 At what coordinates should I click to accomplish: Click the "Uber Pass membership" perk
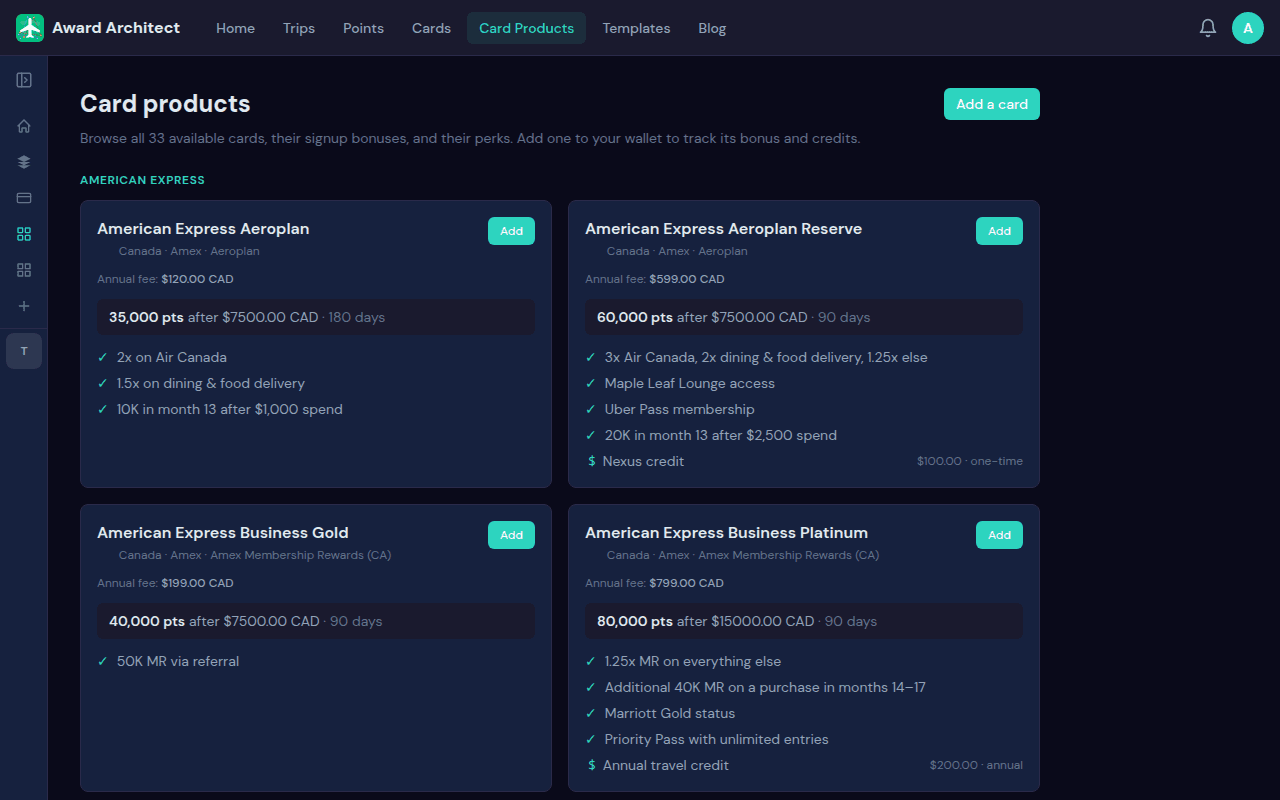[680, 409]
